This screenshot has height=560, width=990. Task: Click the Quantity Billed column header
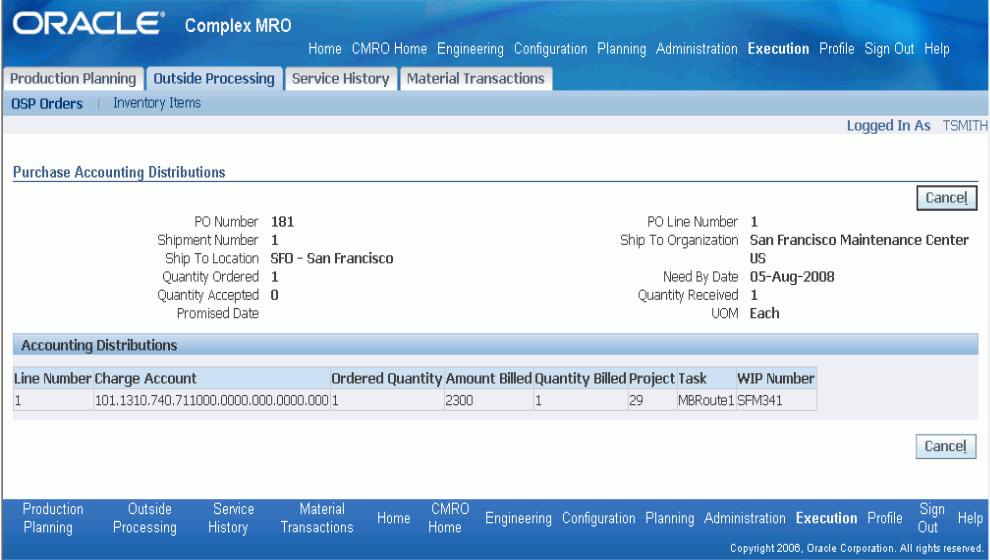[580, 379]
